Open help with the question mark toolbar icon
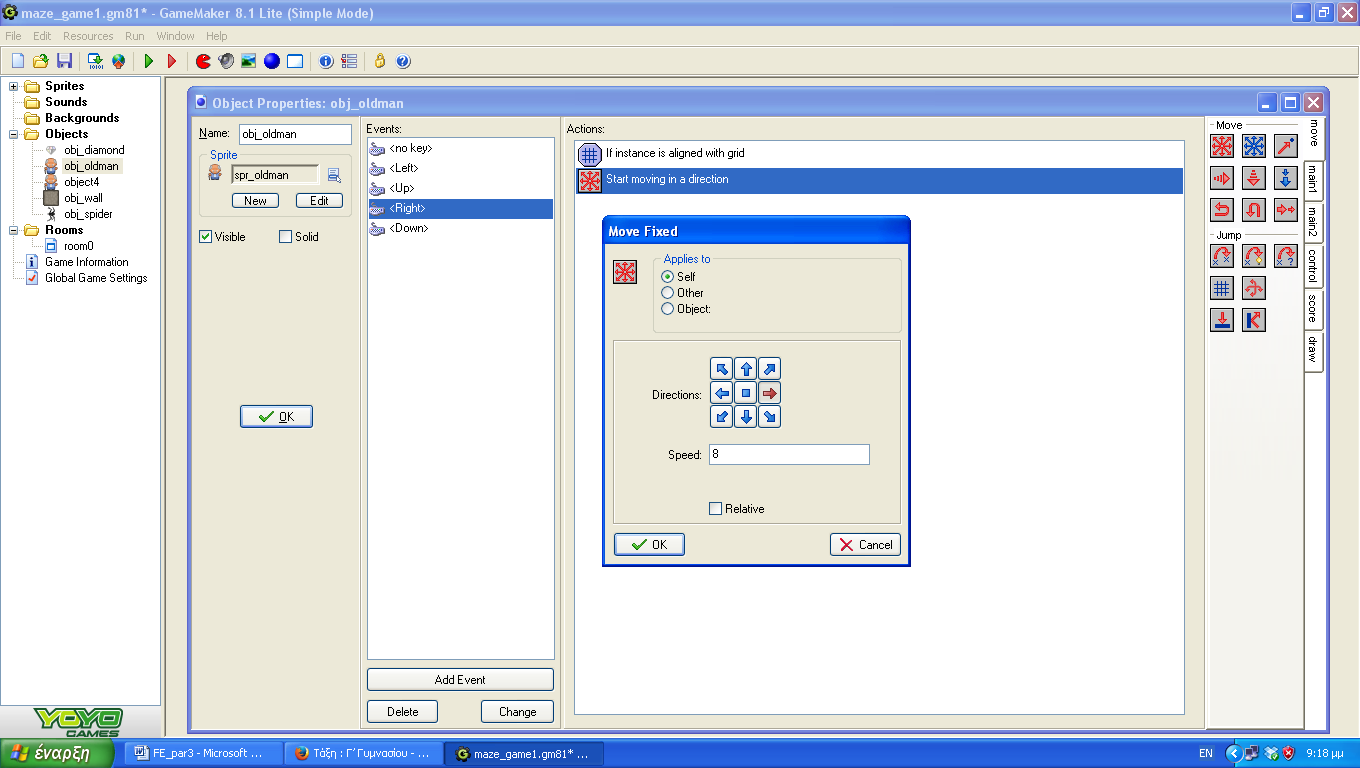 pos(403,61)
